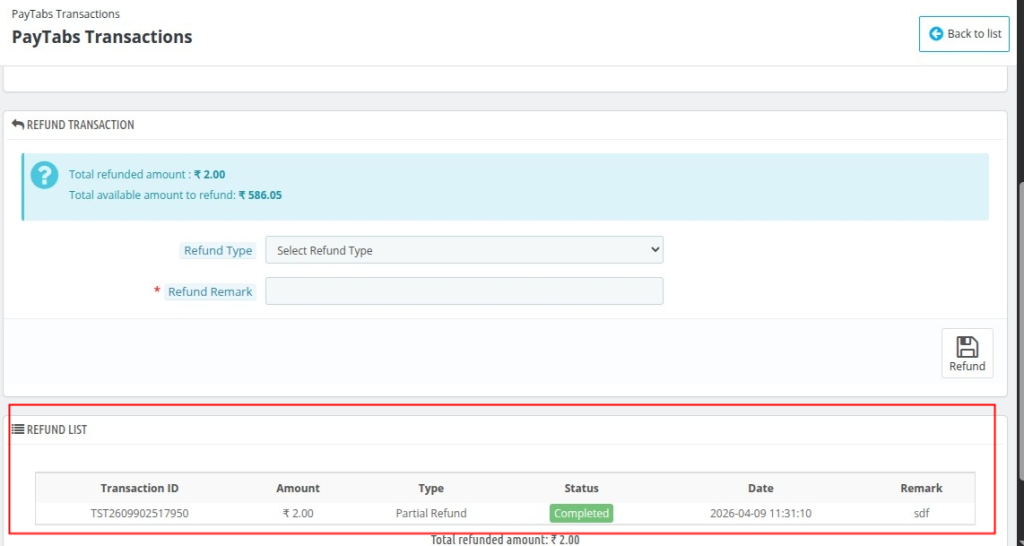Click the floppy disk save icon

(967, 347)
